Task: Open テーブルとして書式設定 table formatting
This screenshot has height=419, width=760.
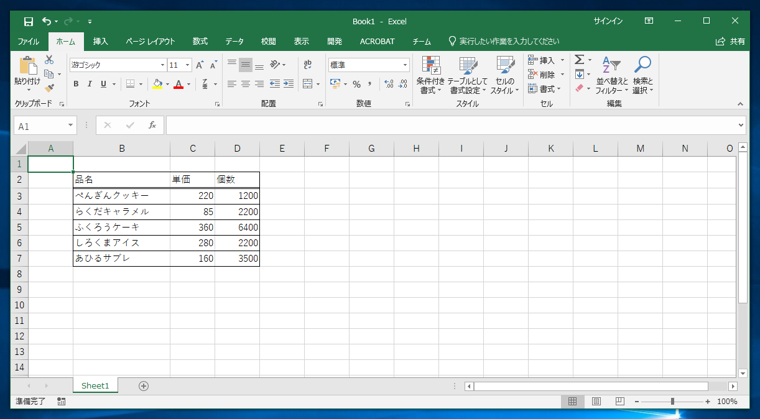Action: 467,75
